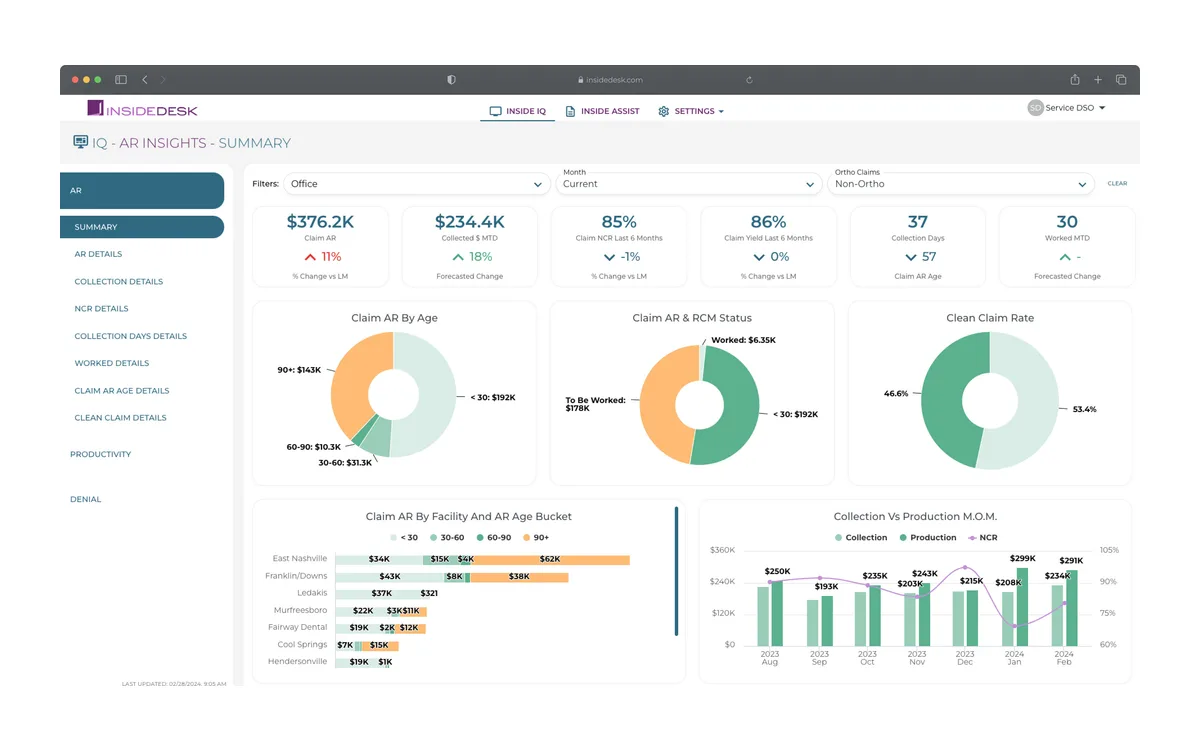Click the insidedesk.com address bar
Viewport: 1200px width, 750px height.
[x=610, y=80]
